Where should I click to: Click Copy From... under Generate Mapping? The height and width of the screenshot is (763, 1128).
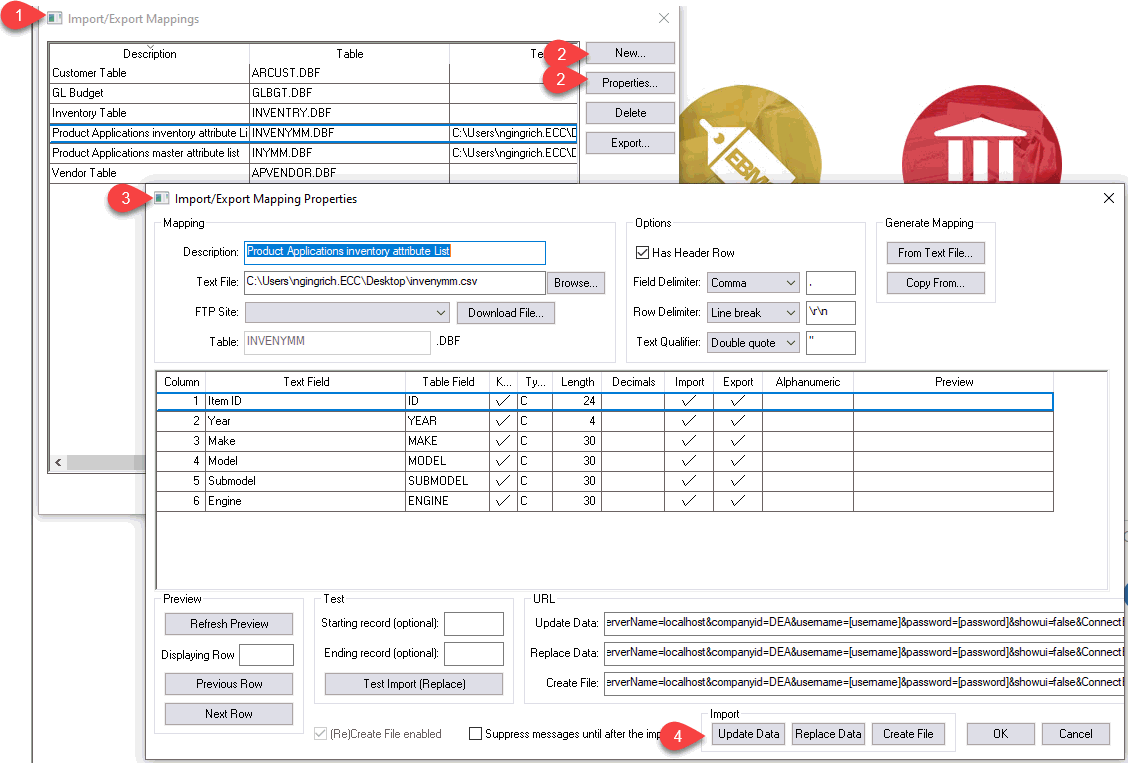[x=935, y=282]
